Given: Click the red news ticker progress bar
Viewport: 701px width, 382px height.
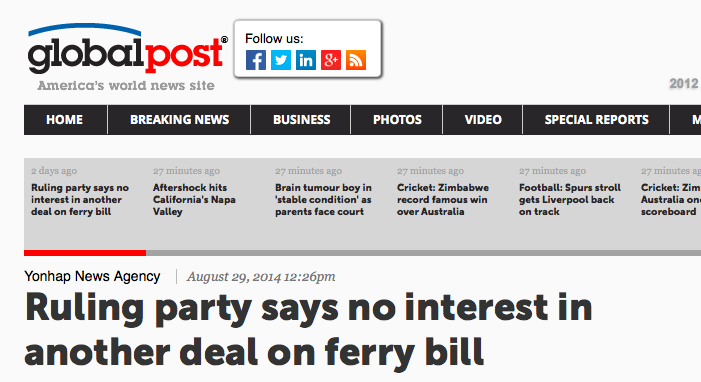Looking at the screenshot, I should tap(85, 253).
